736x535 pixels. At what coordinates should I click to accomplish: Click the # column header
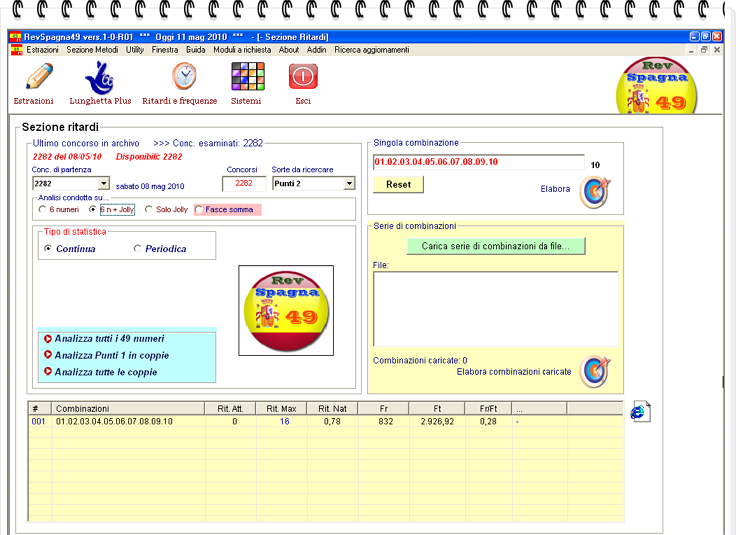tap(40, 409)
